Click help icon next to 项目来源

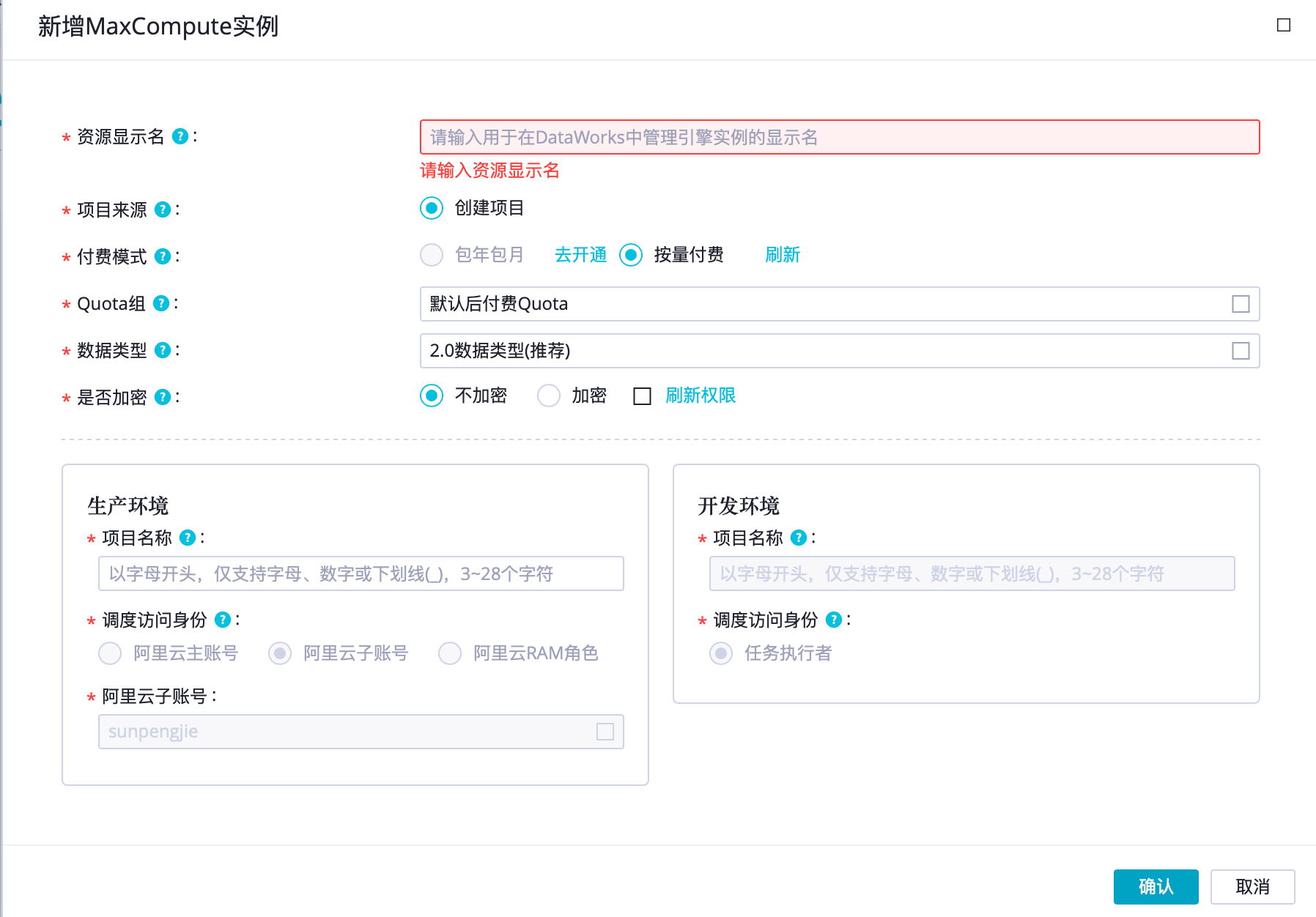(163, 209)
